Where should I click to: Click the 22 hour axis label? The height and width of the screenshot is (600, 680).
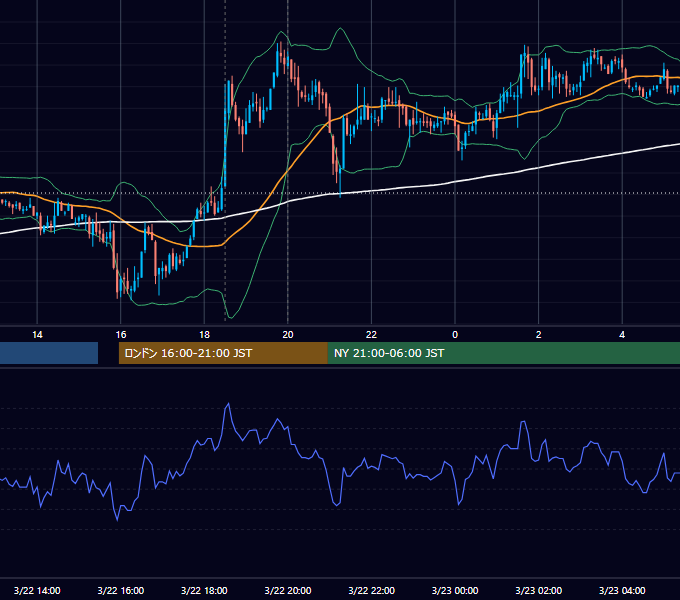(x=371, y=335)
